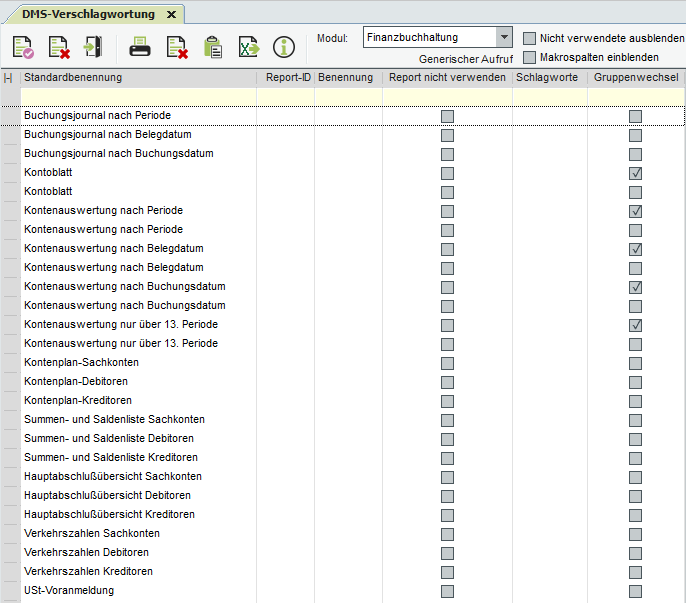Close the DMS-Verschlagwortung tab with its X
The height and width of the screenshot is (603, 686).
(172, 15)
